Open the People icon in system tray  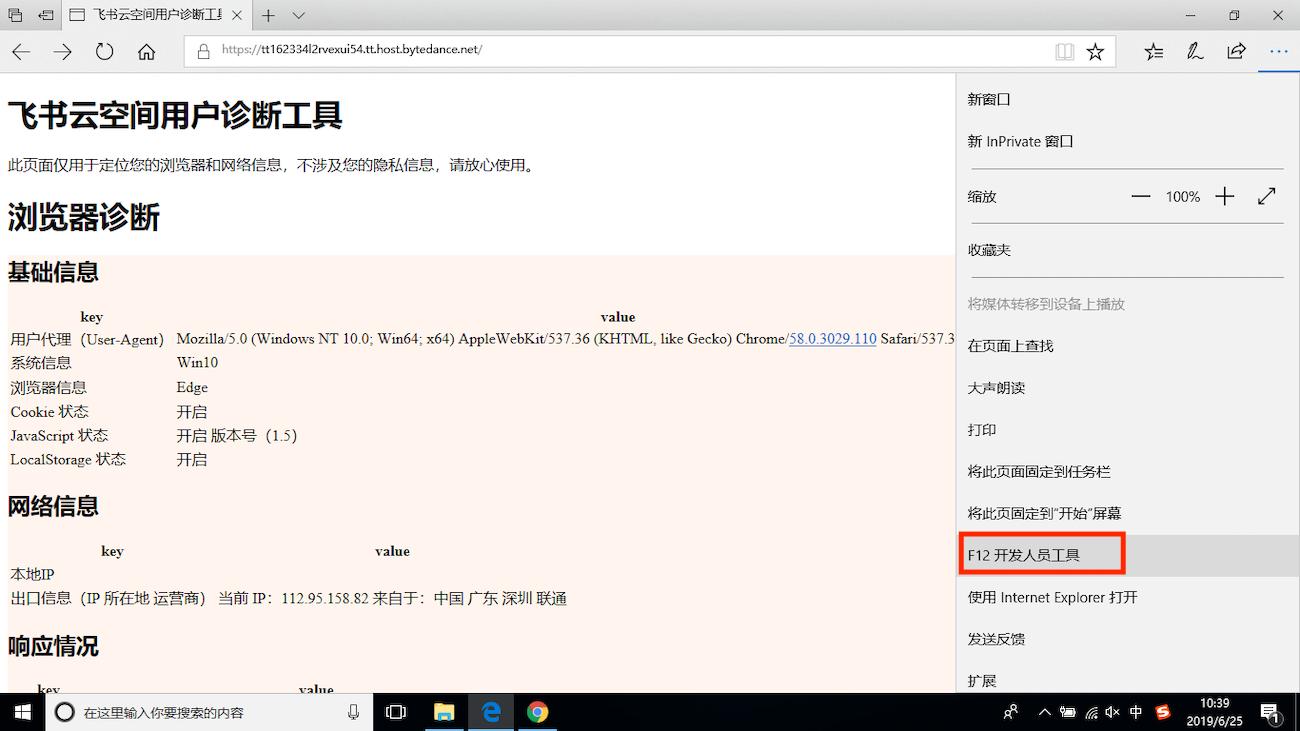[x=1011, y=712]
